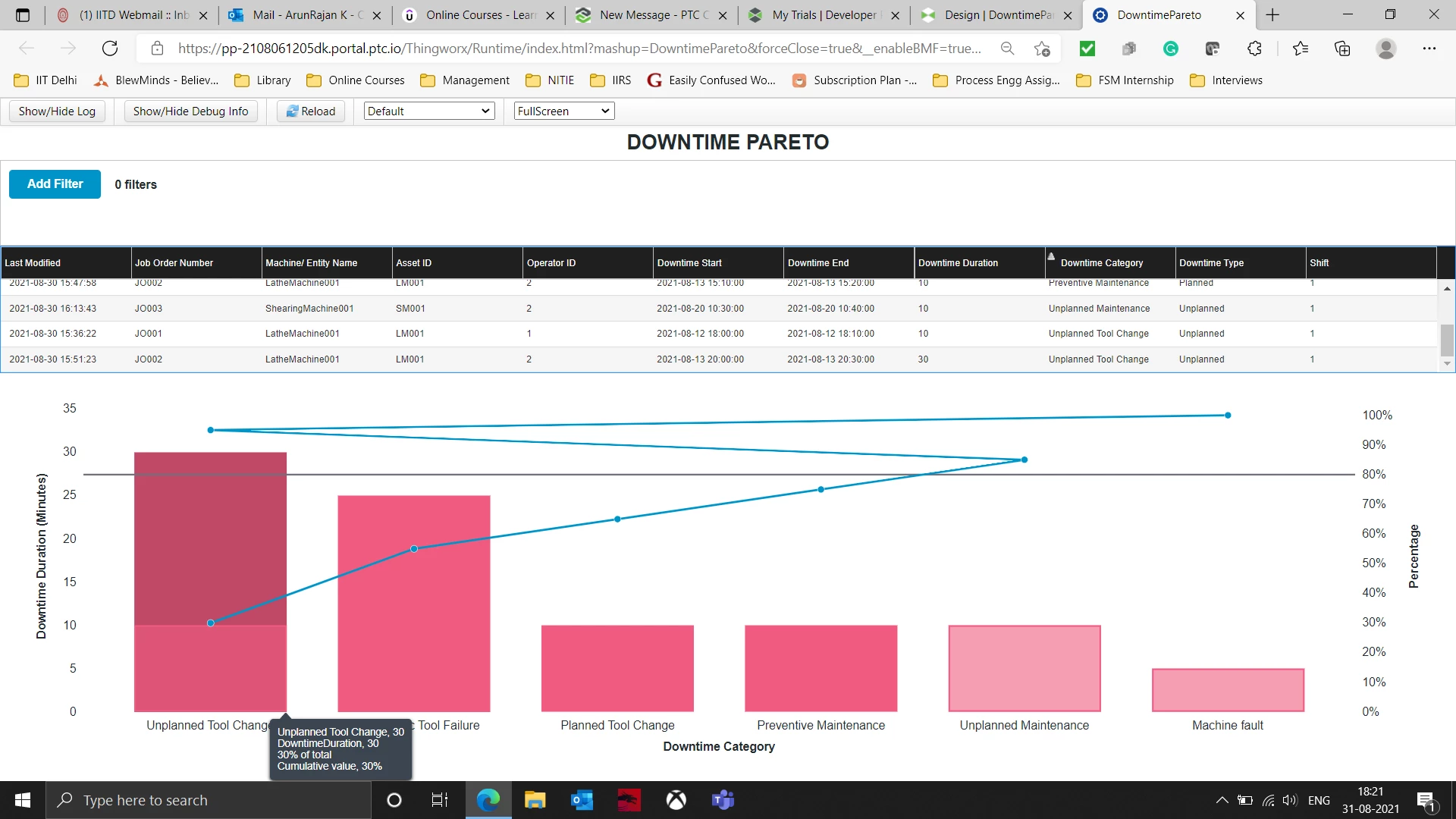Open the zoom magnifier icon in address bar
The image size is (1456, 819).
tap(1007, 49)
